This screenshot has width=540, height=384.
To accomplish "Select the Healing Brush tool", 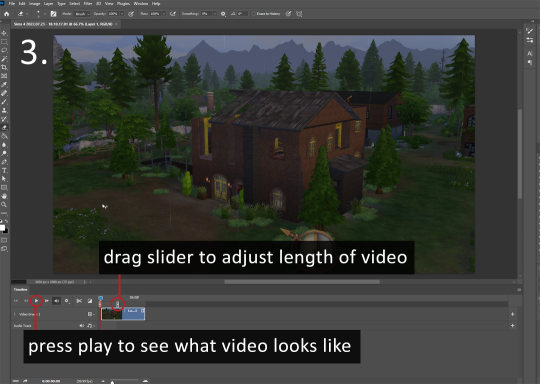I will pyautogui.click(x=4, y=93).
